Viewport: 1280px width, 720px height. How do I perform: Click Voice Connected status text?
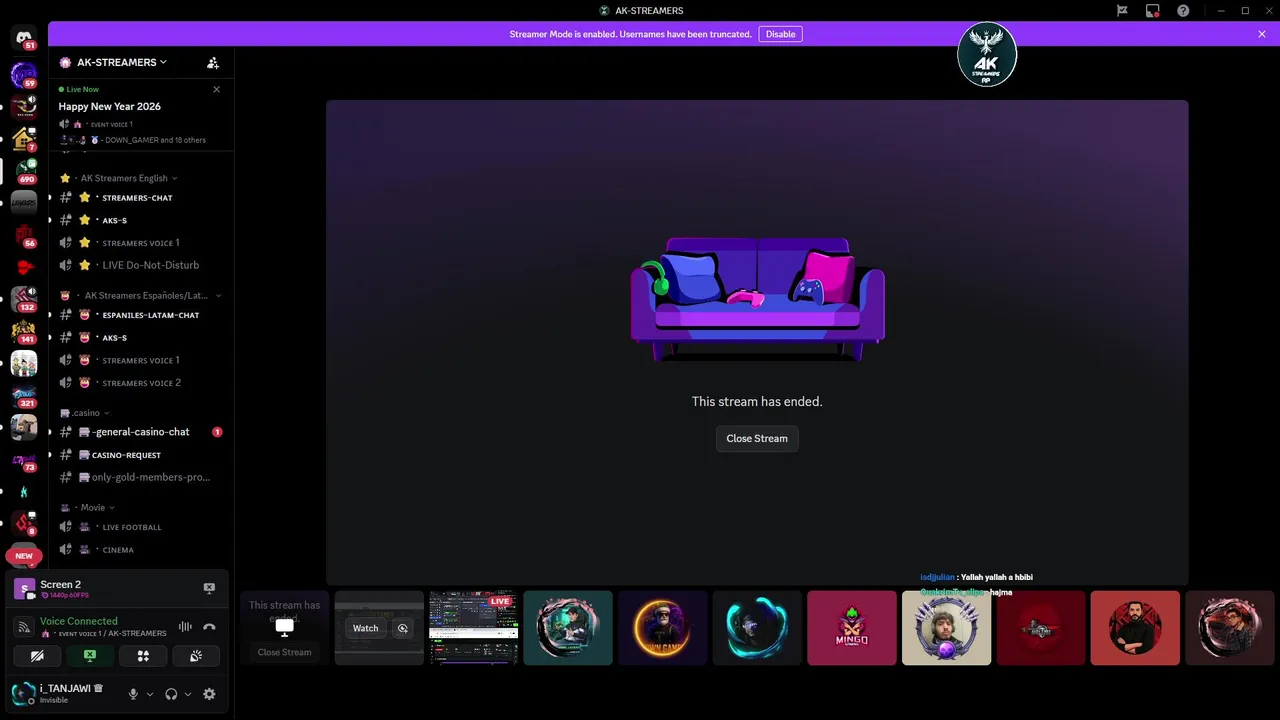click(x=78, y=621)
